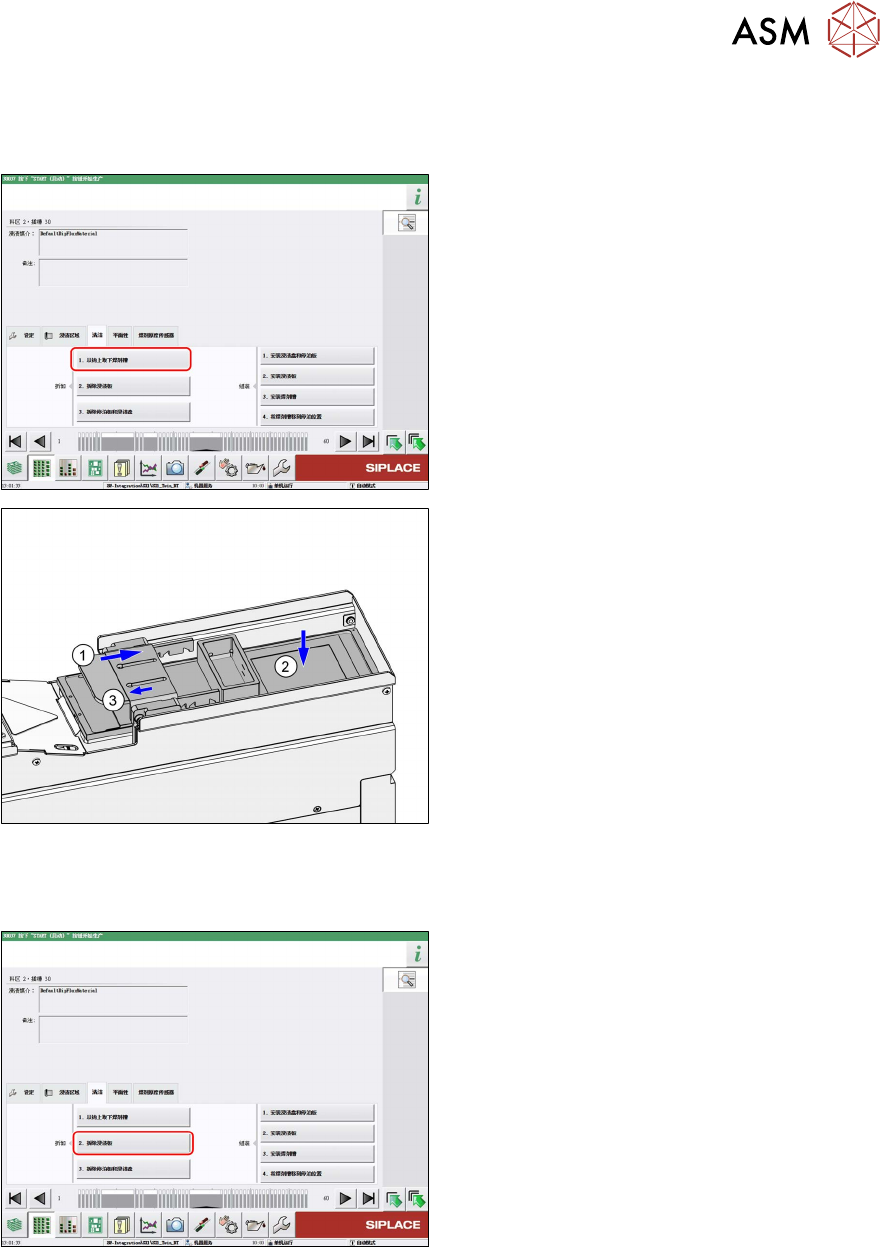Click the magnifier icon in bottom screenshot
This screenshot has width=880, height=1254.
pyautogui.click(x=407, y=980)
